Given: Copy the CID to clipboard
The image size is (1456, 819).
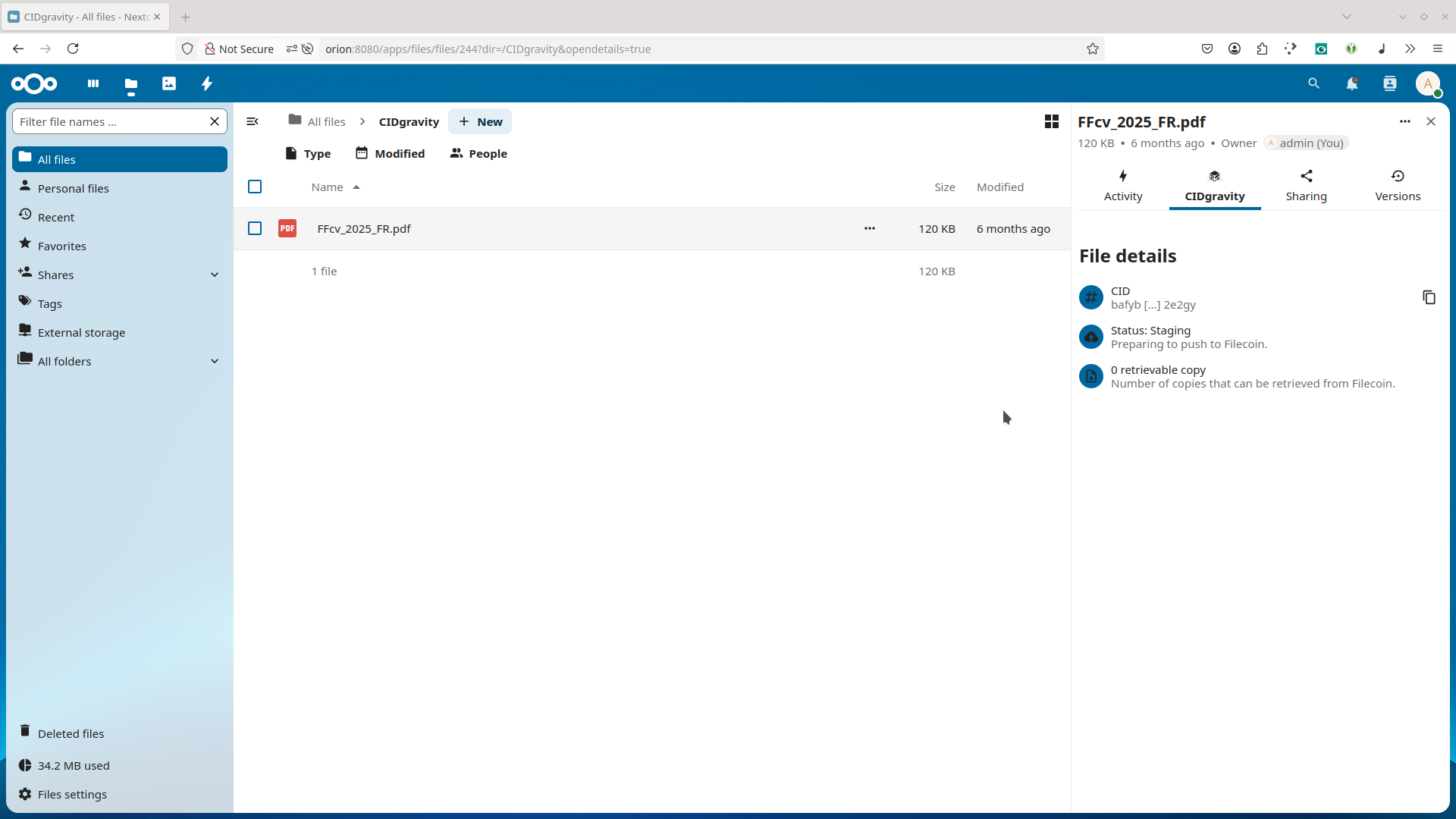Looking at the screenshot, I should [1429, 297].
